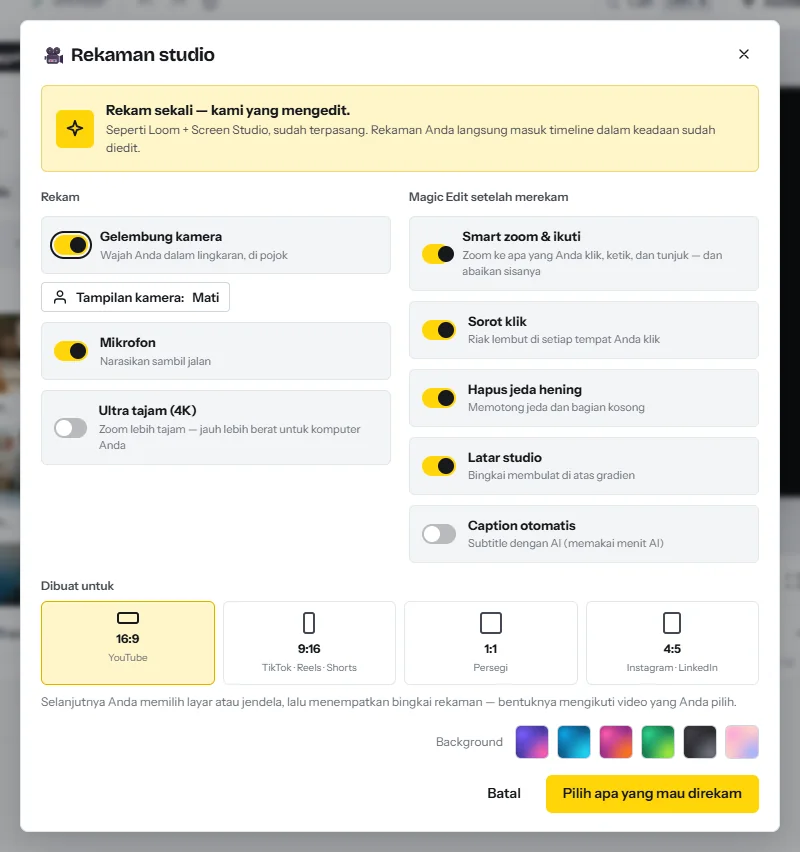This screenshot has height=852, width=800.
Task: Click the Hapus jeda hening label
Action: tap(524, 390)
